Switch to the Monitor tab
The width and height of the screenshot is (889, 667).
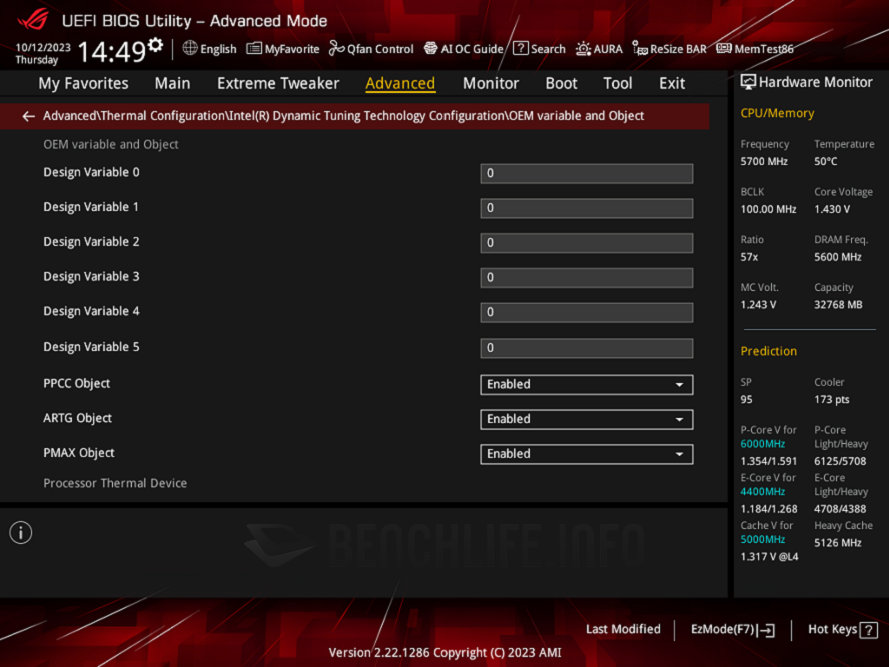(x=490, y=83)
